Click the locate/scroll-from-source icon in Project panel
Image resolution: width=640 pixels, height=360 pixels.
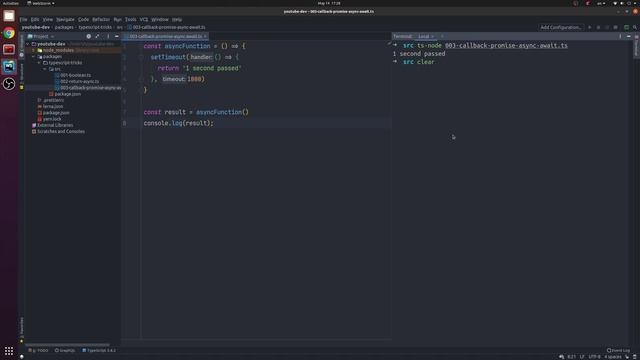pyautogui.click(x=89, y=36)
